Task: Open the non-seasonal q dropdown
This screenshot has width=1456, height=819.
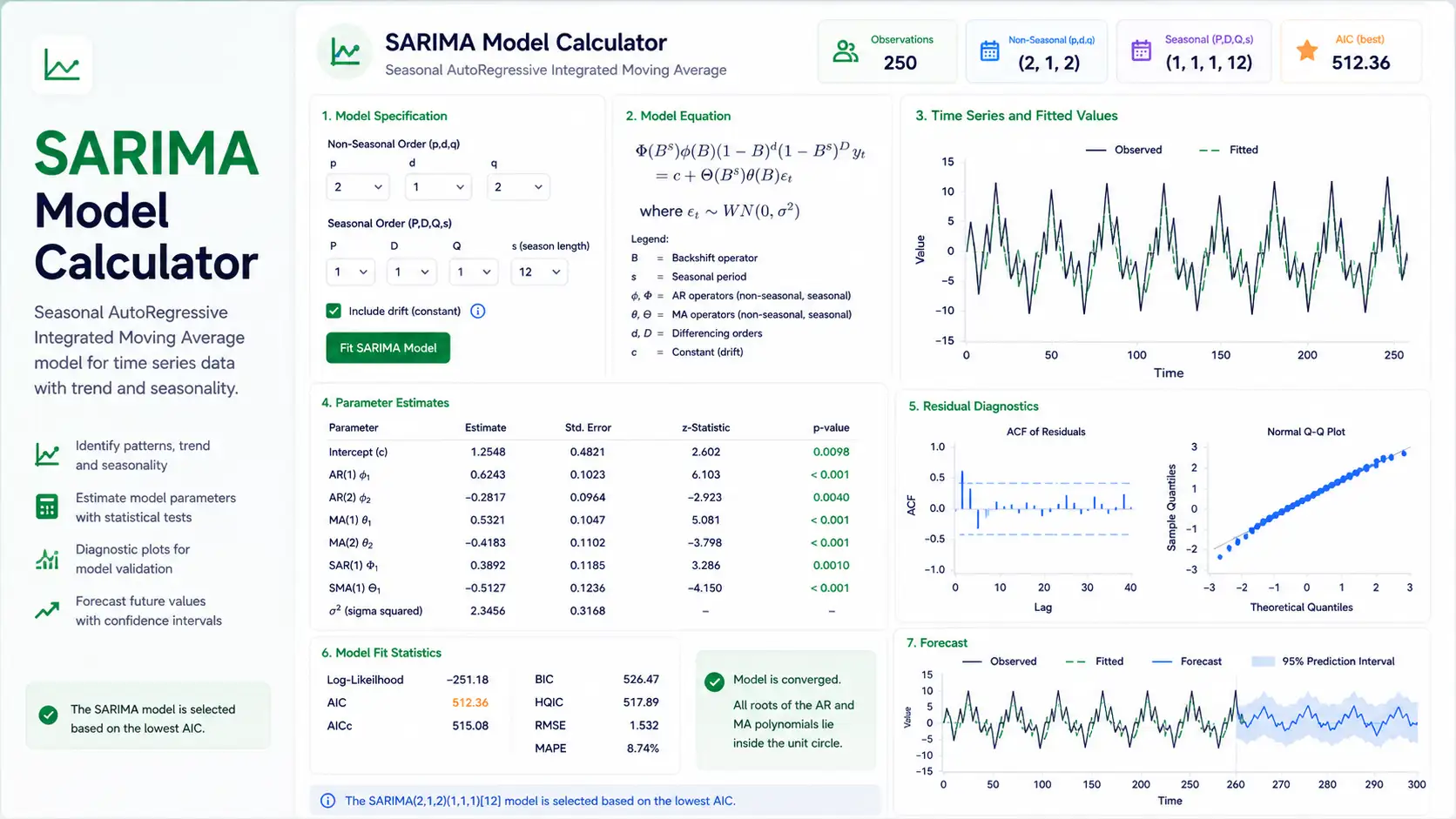Action: pyautogui.click(x=518, y=187)
